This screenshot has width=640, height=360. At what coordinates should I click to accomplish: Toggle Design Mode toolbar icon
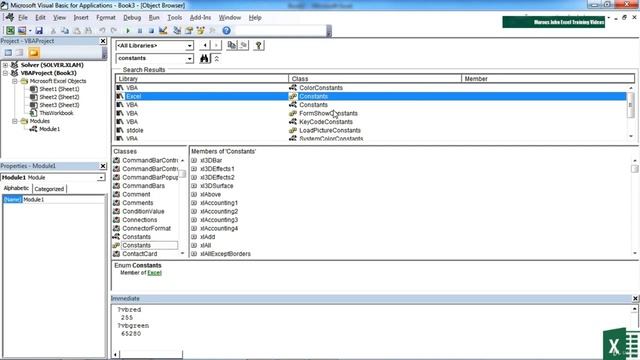tap(163, 31)
